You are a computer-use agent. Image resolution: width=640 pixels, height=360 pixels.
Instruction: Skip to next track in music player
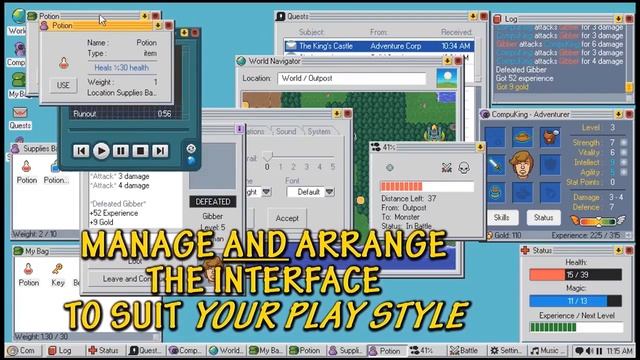pos(160,151)
